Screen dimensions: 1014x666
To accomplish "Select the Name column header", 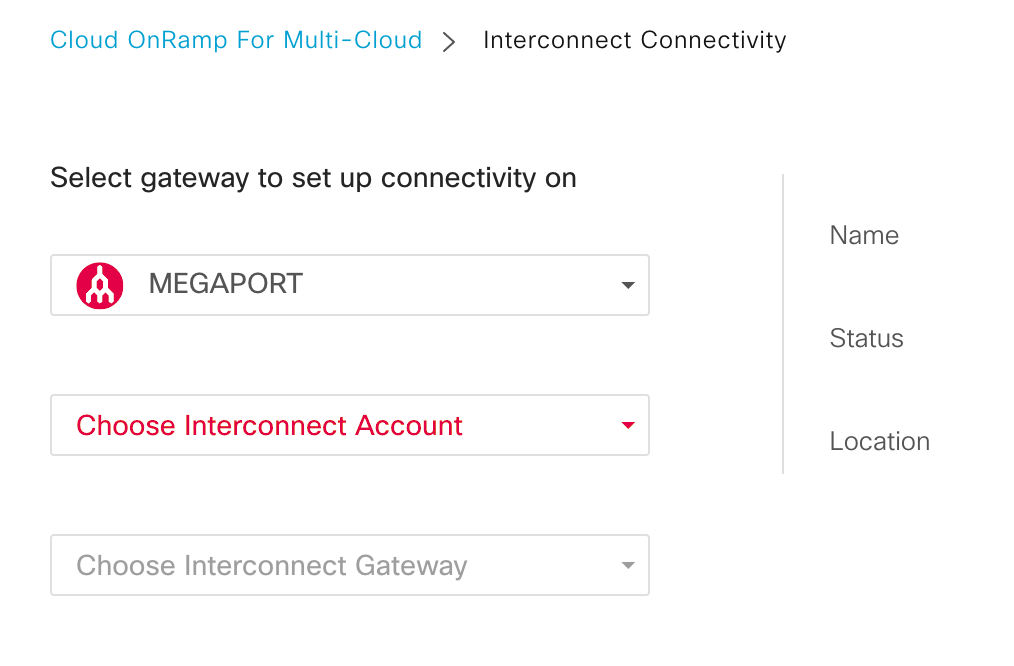I will point(863,235).
